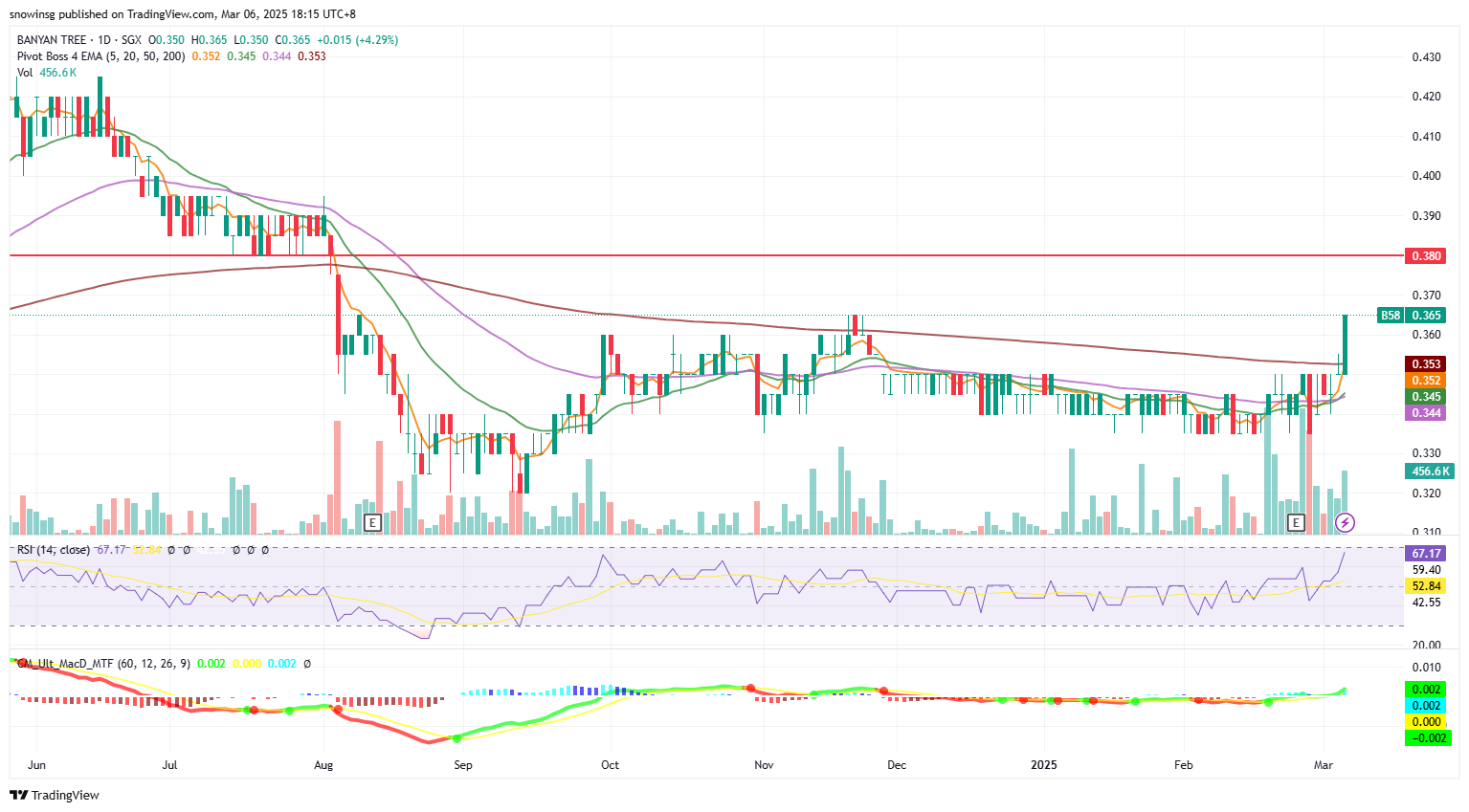
Task: Click the B58 0.365 last price label
Action: click(x=1413, y=315)
